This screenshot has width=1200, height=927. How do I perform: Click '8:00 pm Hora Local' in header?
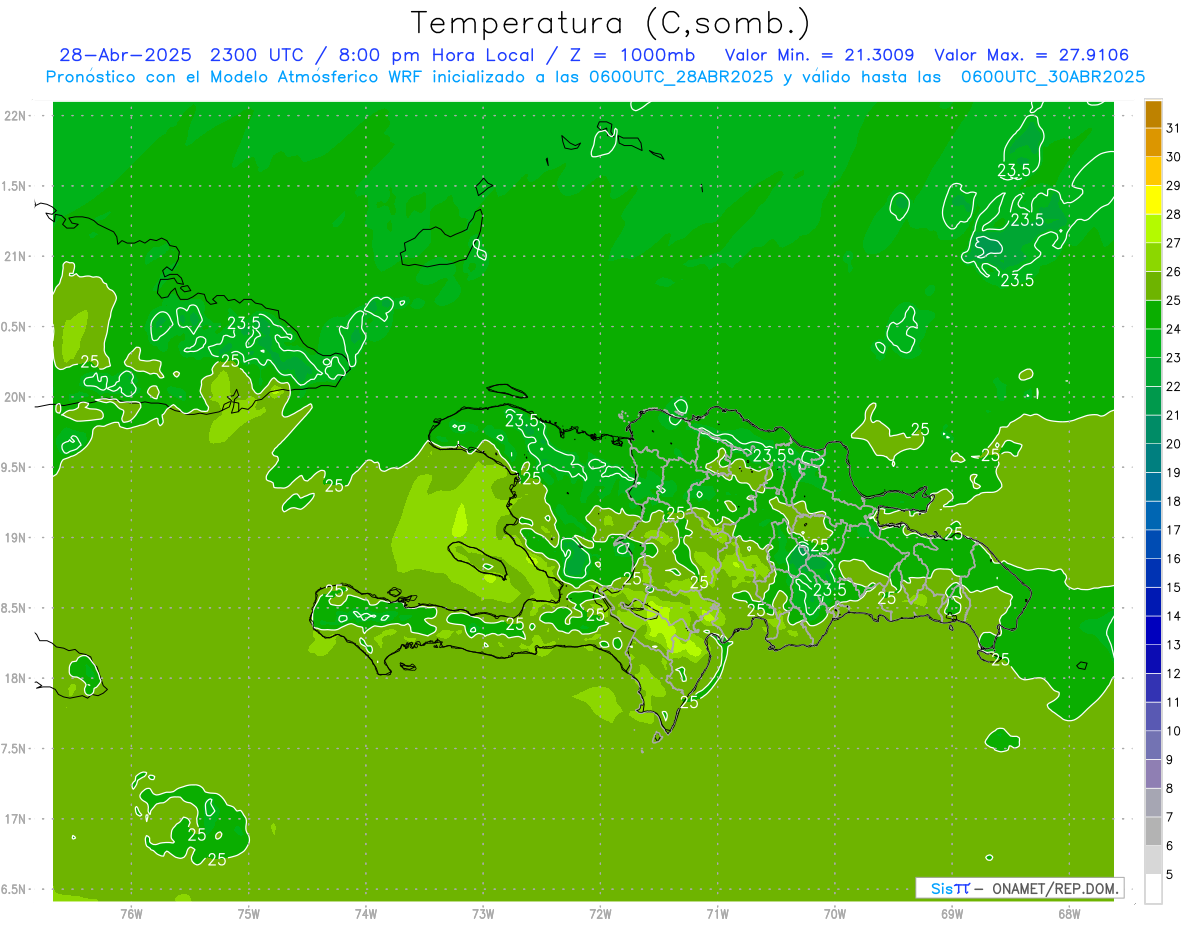pyautogui.click(x=435, y=55)
